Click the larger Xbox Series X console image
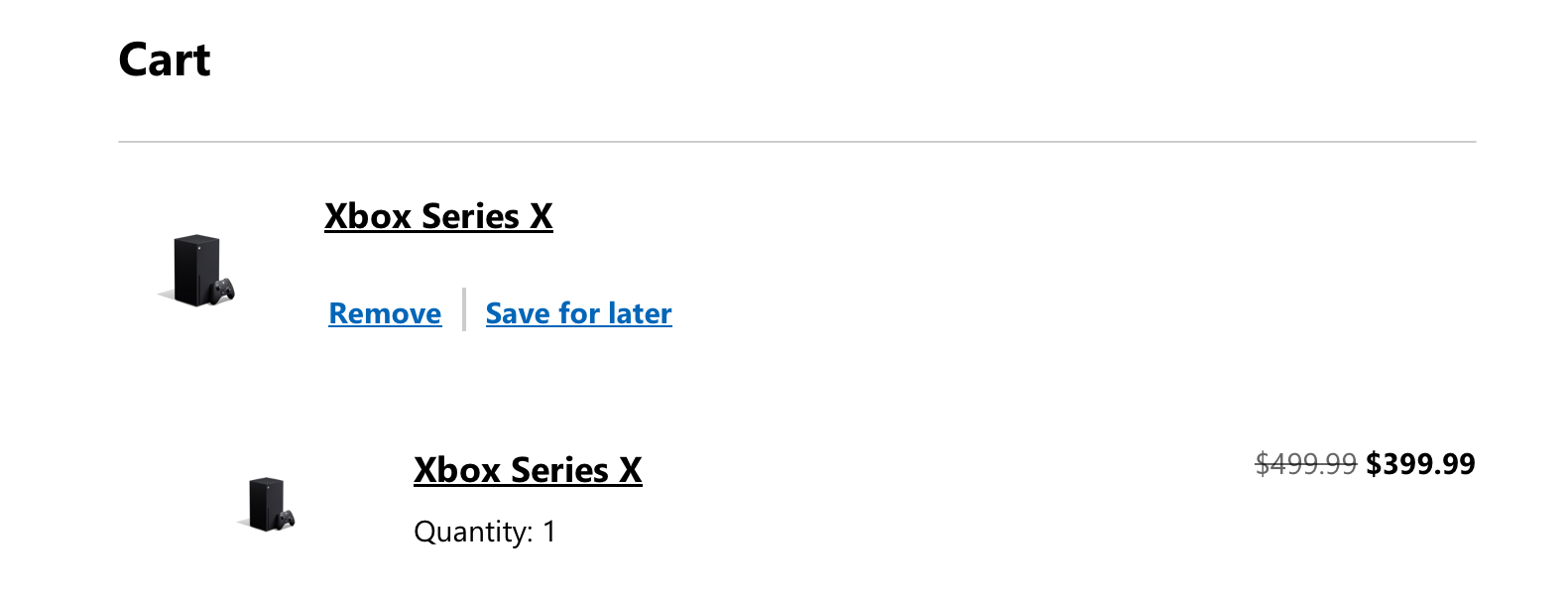The image size is (1568, 599). [197, 271]
